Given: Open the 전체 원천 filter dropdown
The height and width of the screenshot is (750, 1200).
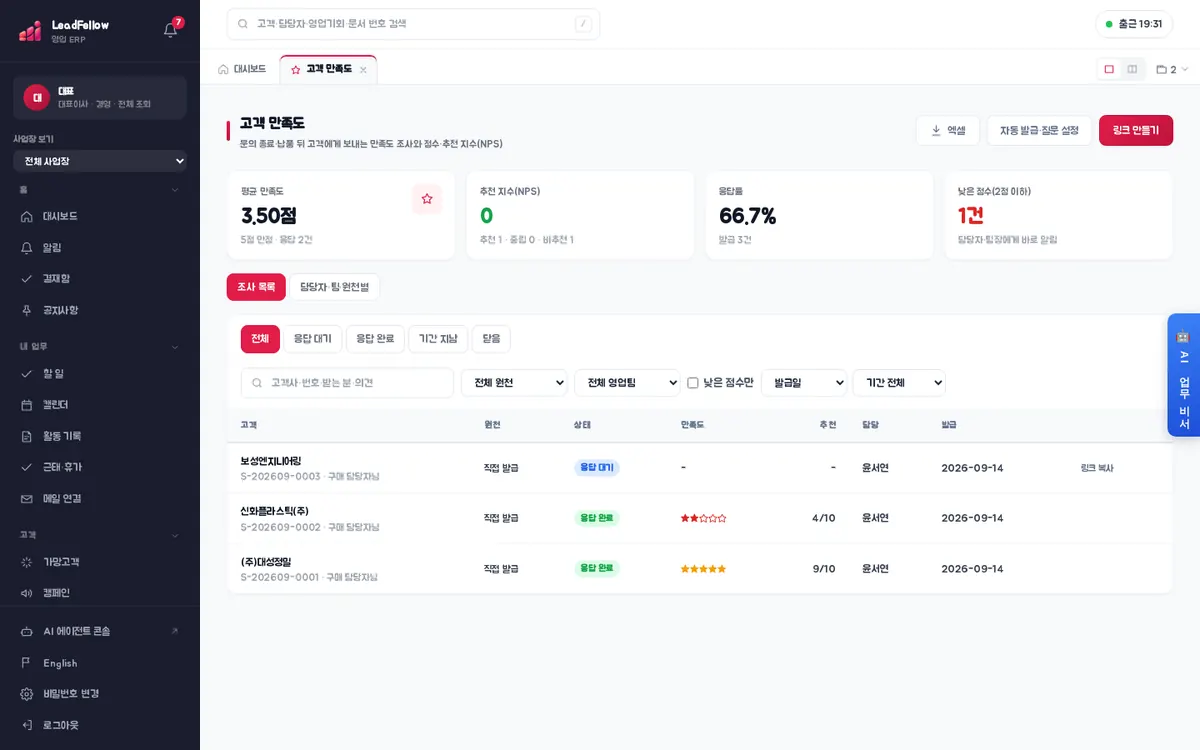Looking at the screenshot, I should coord(514,383).
